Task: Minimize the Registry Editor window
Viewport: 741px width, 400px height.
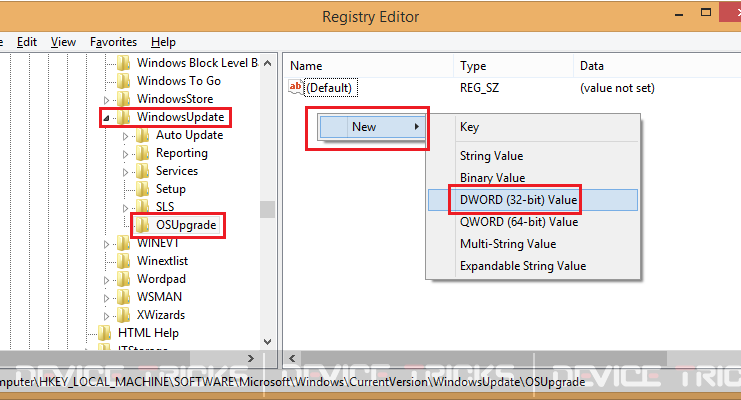Action: pos(679,14)
